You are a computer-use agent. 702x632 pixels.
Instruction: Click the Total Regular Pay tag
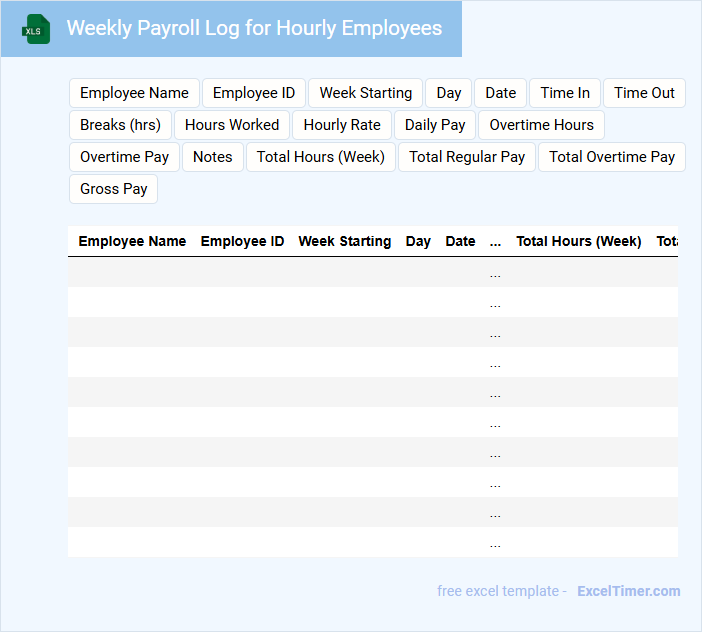(x=467, y=157)
